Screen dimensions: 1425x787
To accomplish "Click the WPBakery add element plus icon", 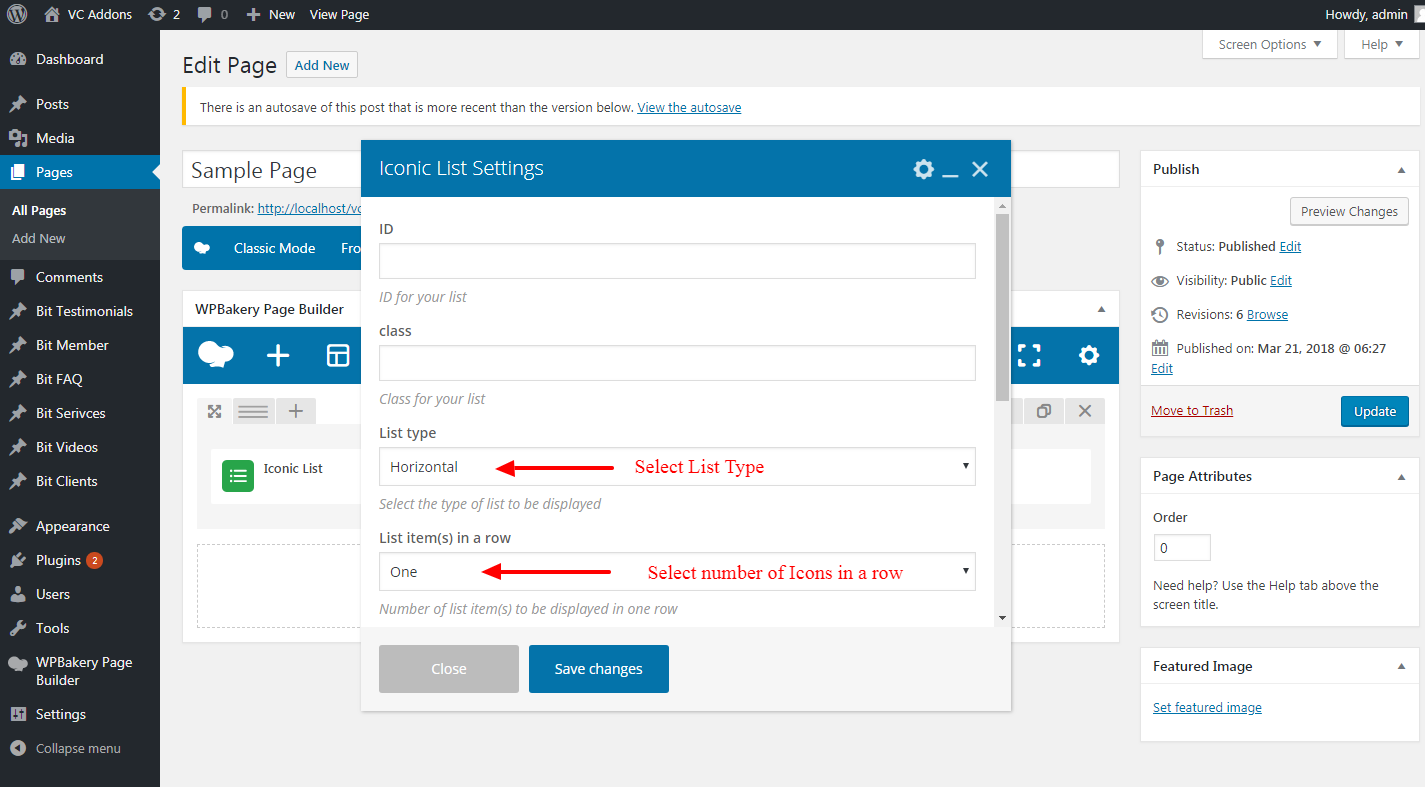I will pos(278,356).
